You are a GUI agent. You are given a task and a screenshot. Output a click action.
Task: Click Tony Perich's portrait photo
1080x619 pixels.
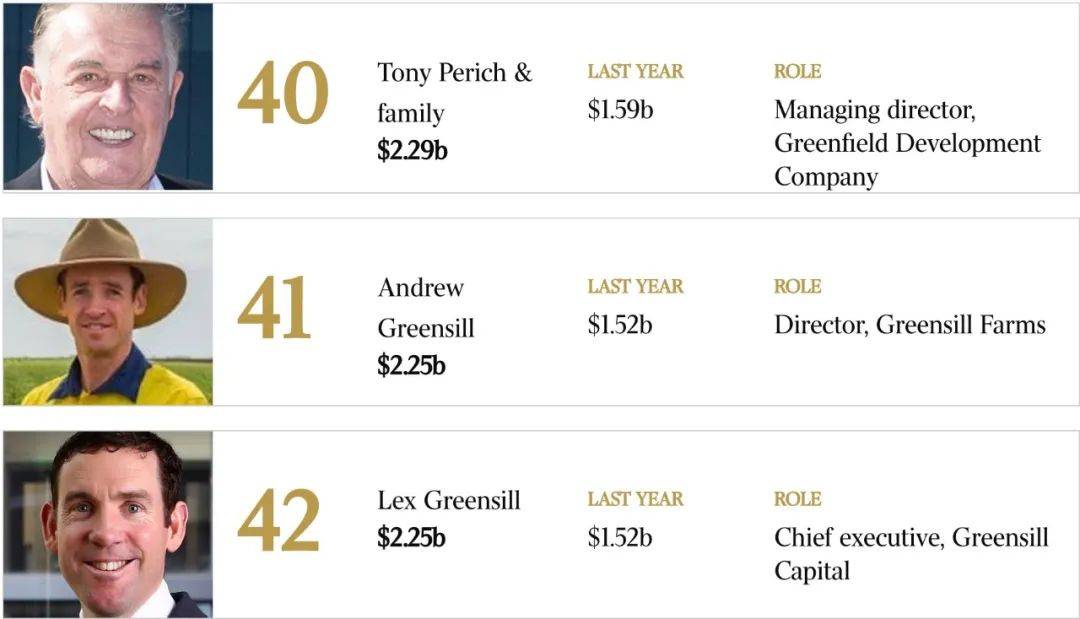pos(108,96)
